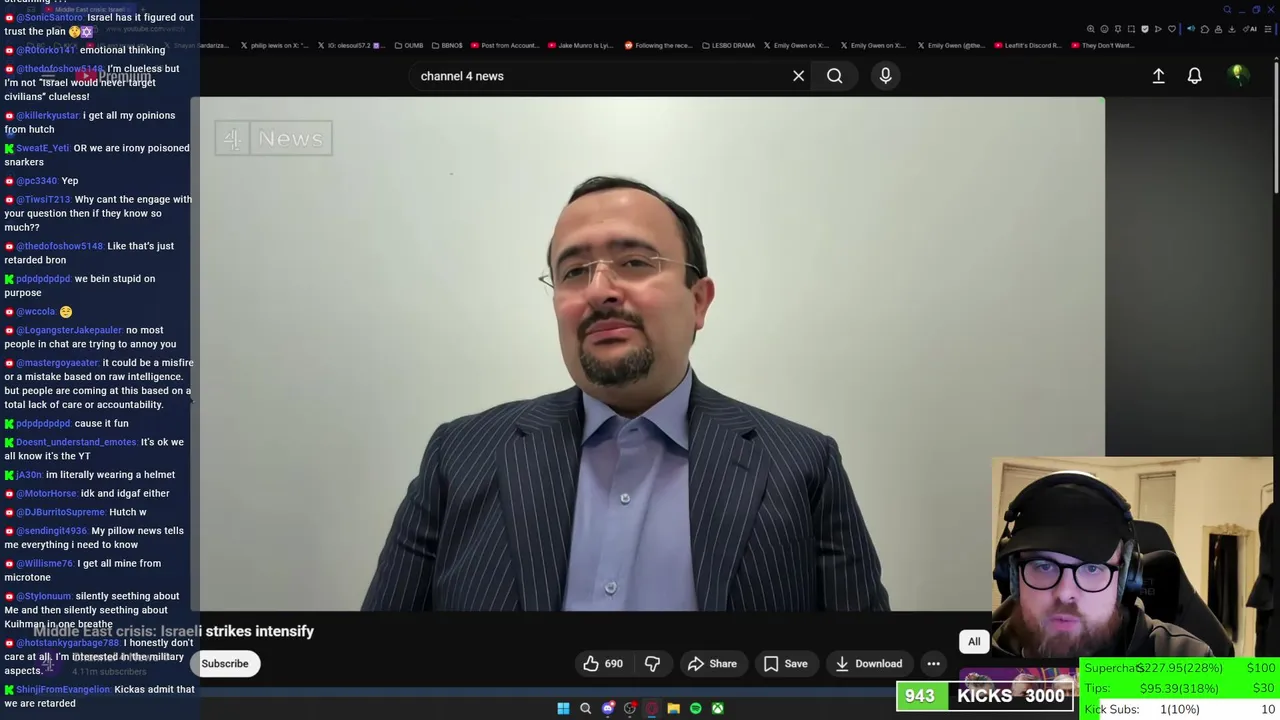Open Discord from the taskbar
The height and width of the screenshot is (720, 1280).
607,708
